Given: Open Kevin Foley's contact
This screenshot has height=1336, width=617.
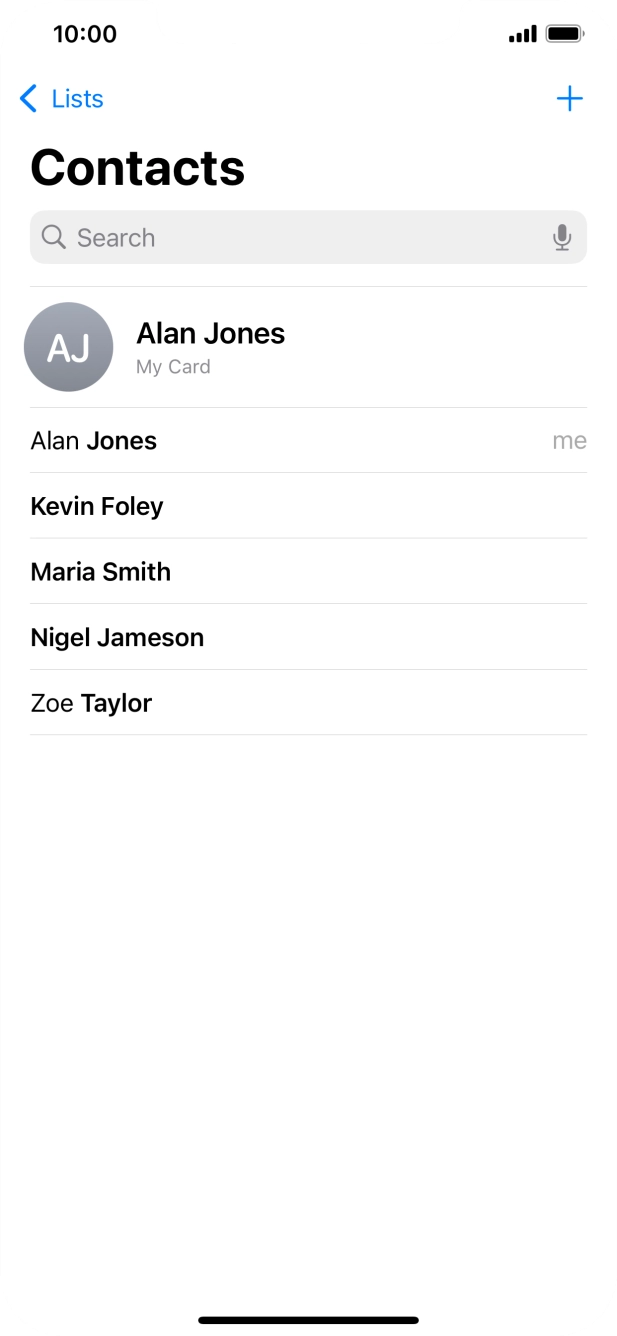Looking at the screenshot, I should click(x=97, y=507).
